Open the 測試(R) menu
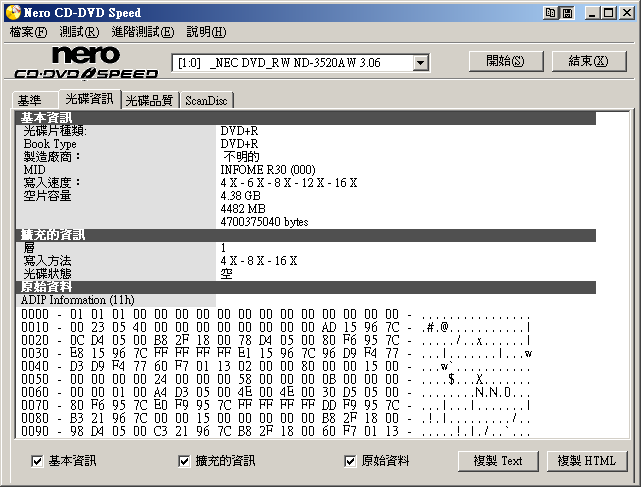 (79, 32)
